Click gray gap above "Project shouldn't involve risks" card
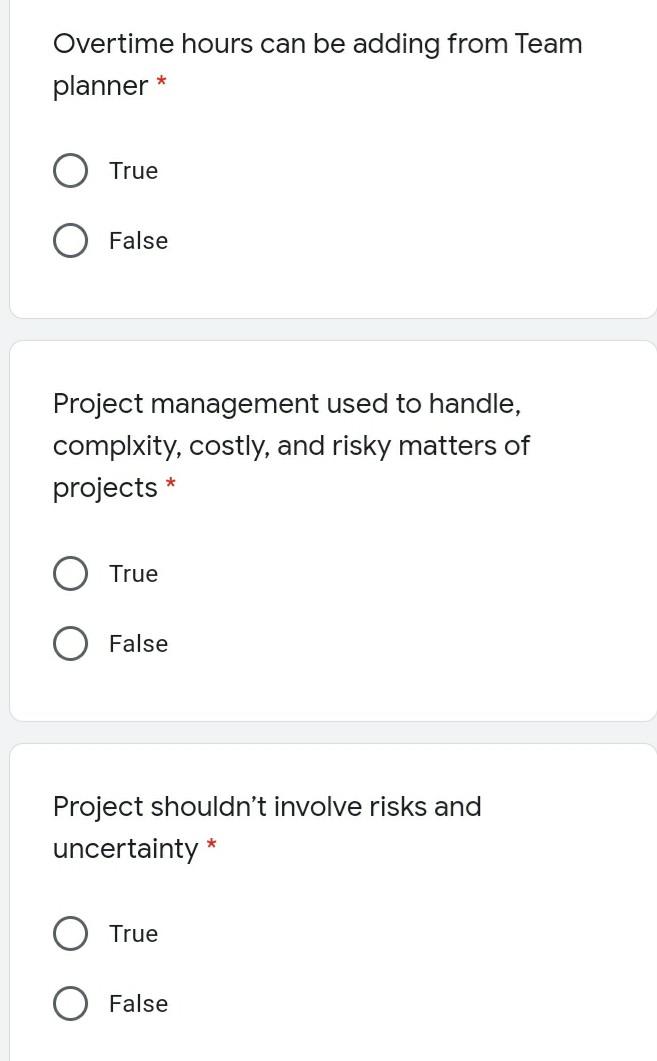The height and width of the screenshot is (1061, 657). coord(328,733)
